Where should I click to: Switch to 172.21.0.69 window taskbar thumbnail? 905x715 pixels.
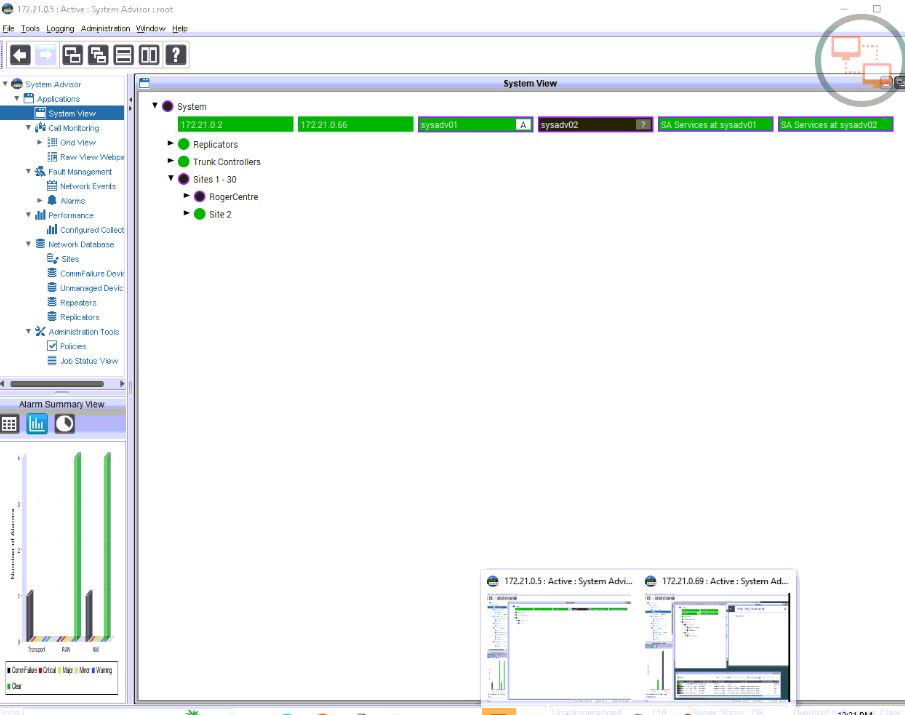[x=718, y=638]
